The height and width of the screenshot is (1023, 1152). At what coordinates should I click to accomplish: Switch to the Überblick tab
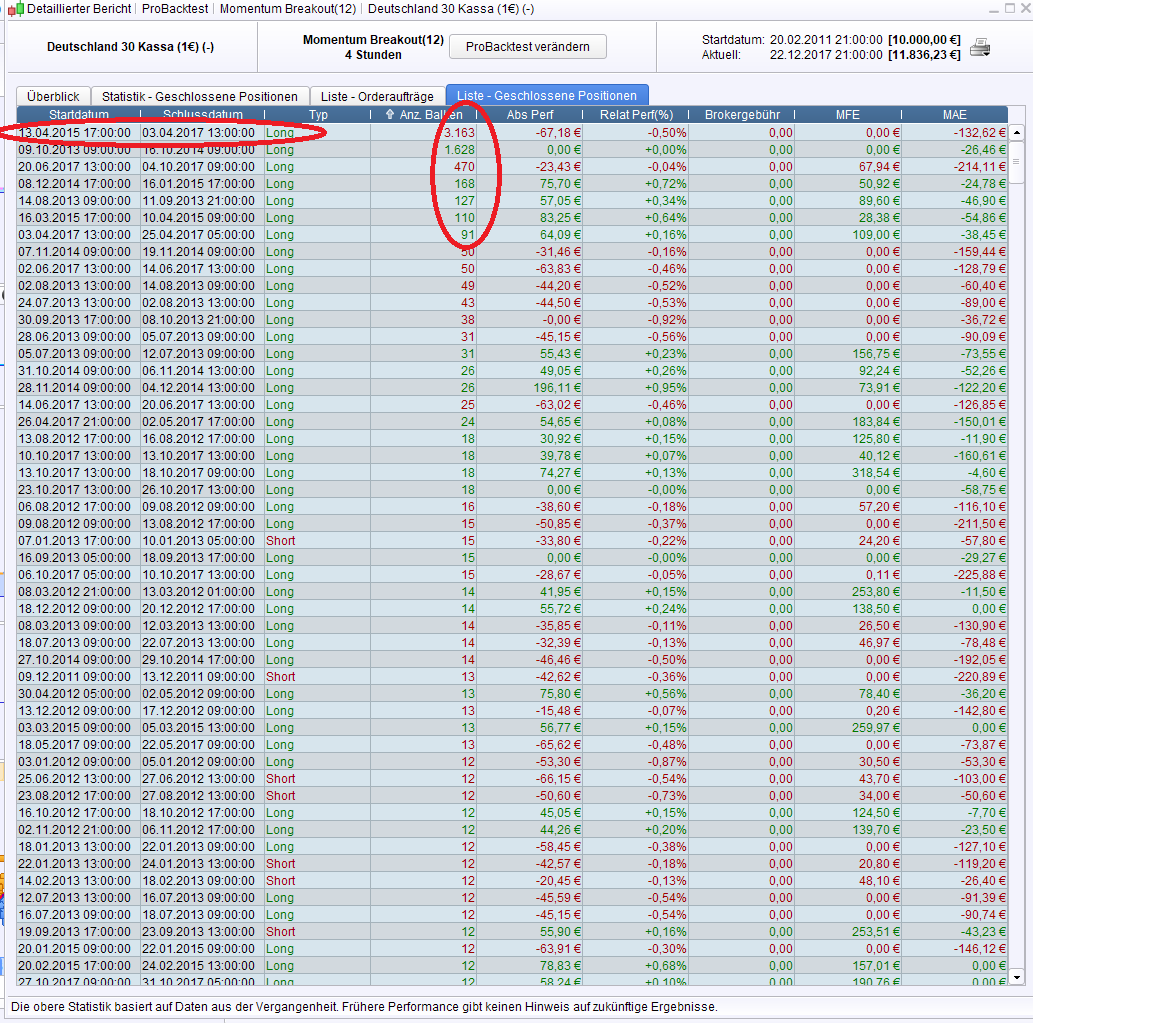[x=54, y=96]
